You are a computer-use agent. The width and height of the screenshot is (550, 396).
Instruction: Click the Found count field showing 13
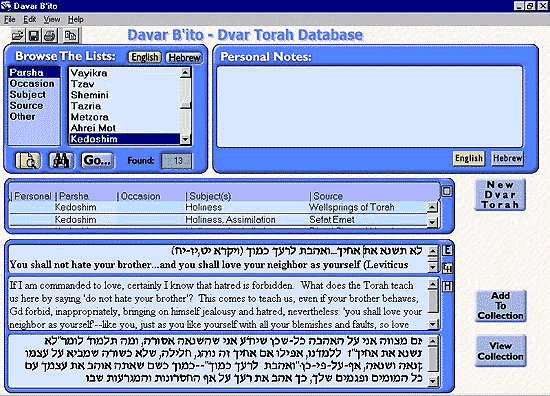click(176, 161)
